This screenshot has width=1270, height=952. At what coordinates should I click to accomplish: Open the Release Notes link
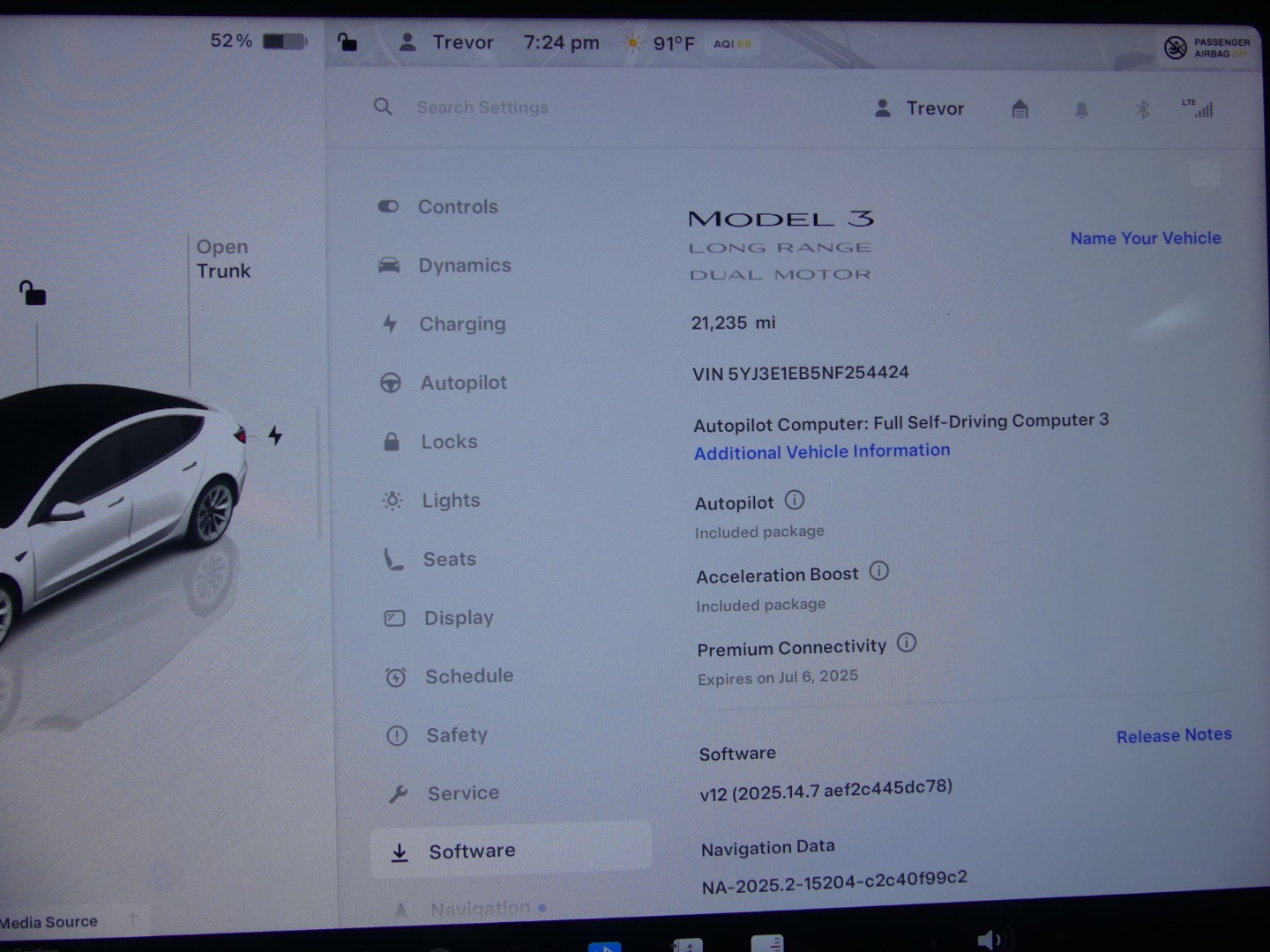(x=1173, y=736)
